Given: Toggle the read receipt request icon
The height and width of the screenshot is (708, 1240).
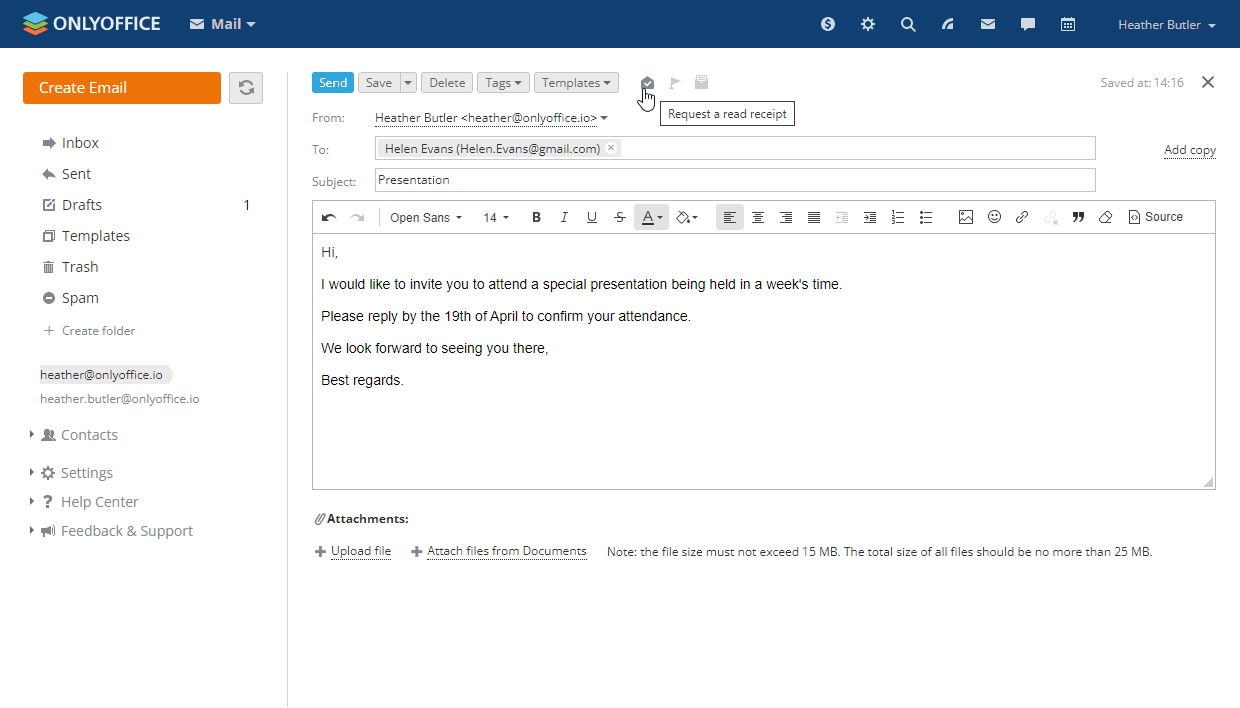Looking at the screenshot, I should pyautogui.click(x=647, y=83).
